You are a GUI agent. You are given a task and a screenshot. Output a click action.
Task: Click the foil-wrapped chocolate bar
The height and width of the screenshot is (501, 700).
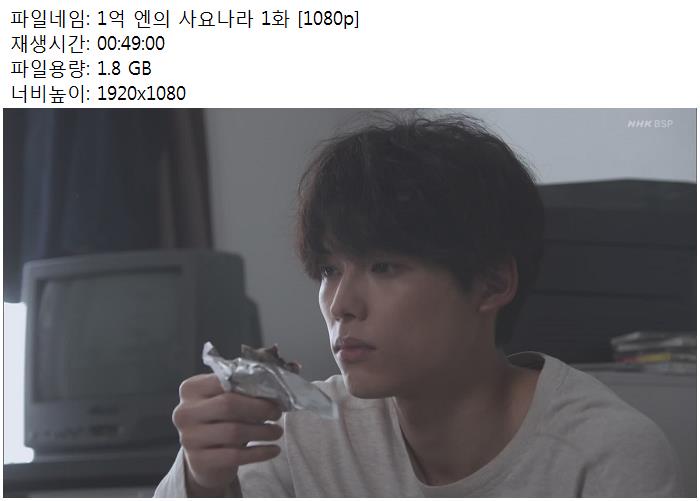[x=268, y=375]
